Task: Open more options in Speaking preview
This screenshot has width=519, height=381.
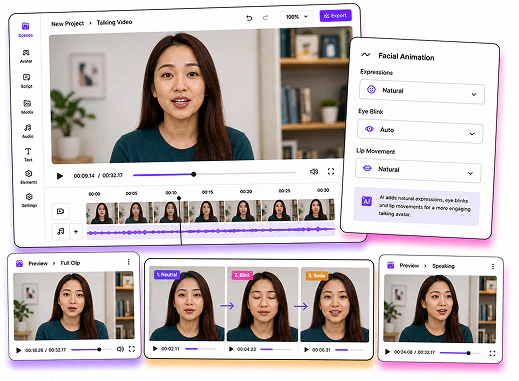Action: coord(493,266)
